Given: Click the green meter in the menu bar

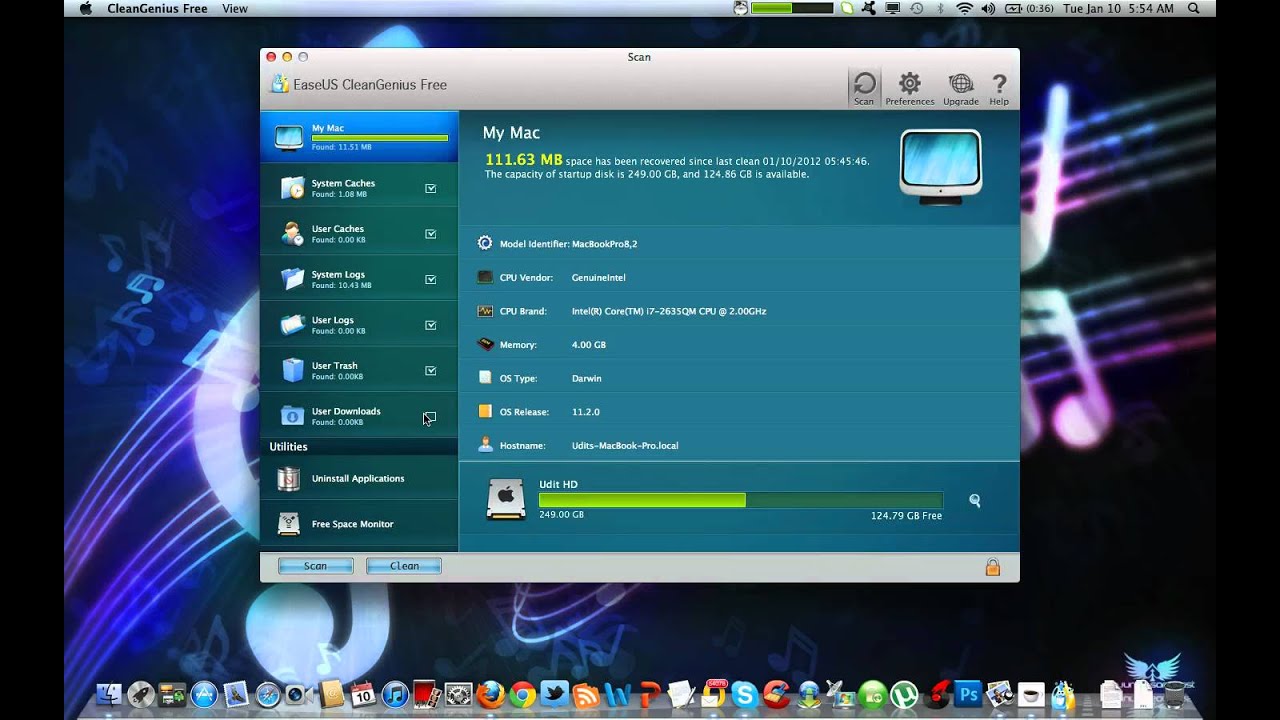Looking at the screenshot, I should 792,8.
